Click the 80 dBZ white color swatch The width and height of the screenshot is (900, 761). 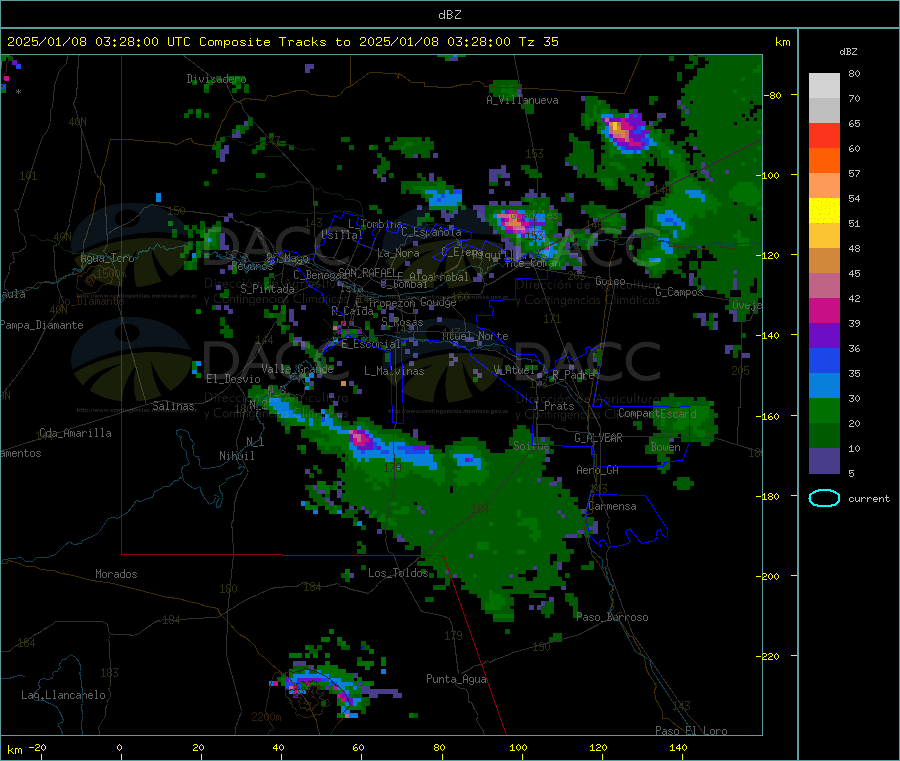[x=824, y=86]
